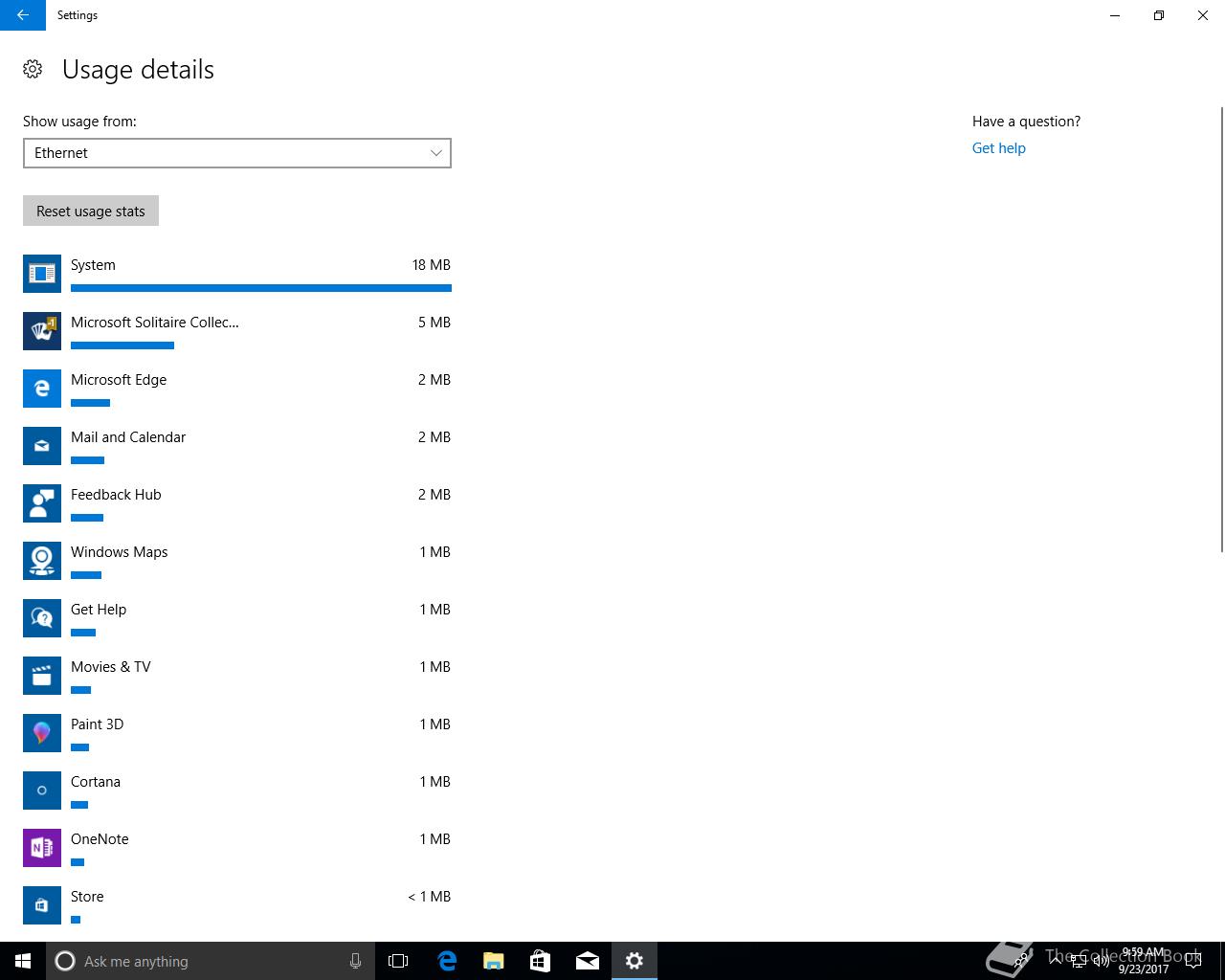Click the Get Help app icon

[x=42, y=618]
